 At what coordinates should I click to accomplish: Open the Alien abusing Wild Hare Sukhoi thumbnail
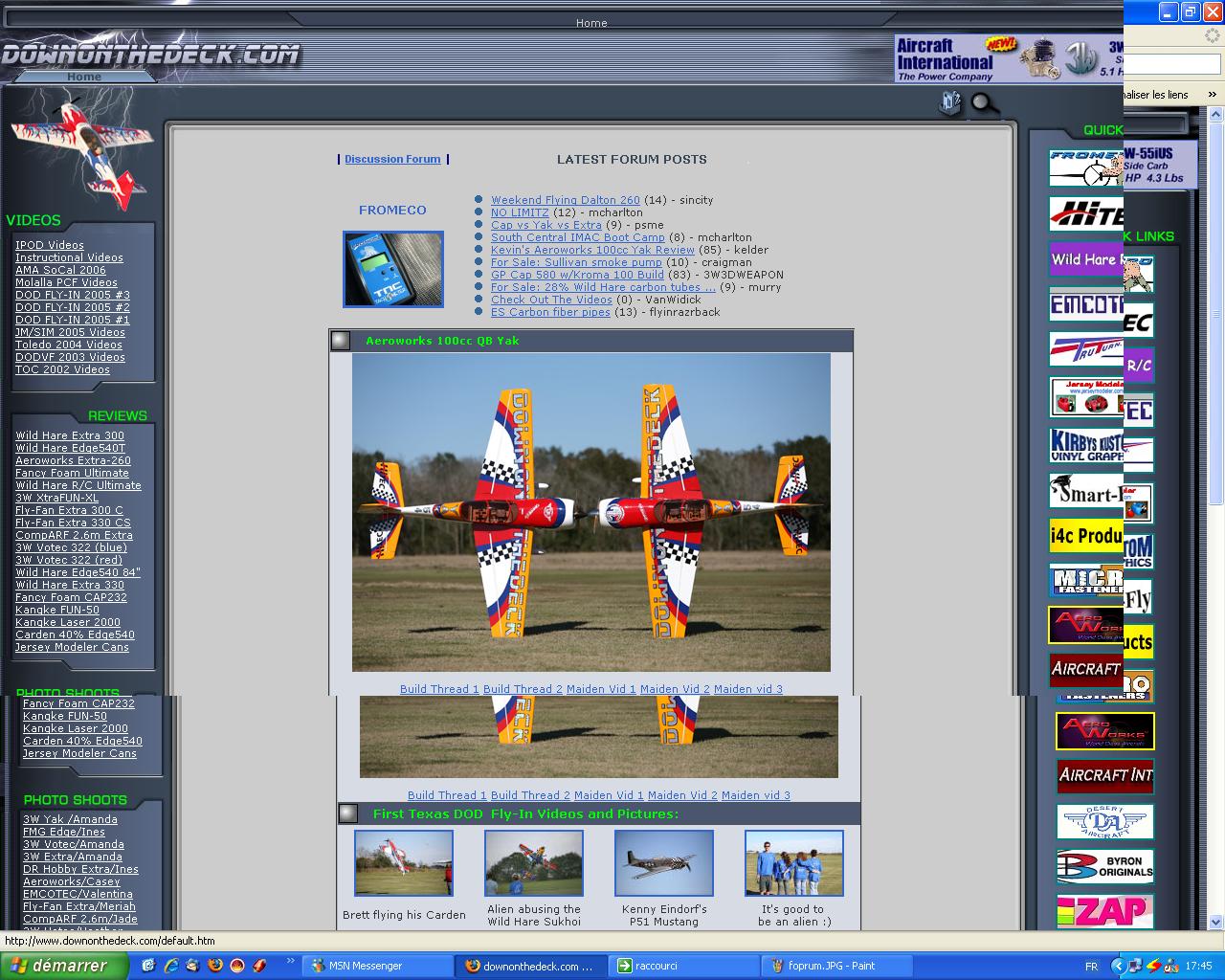(534, 863)
